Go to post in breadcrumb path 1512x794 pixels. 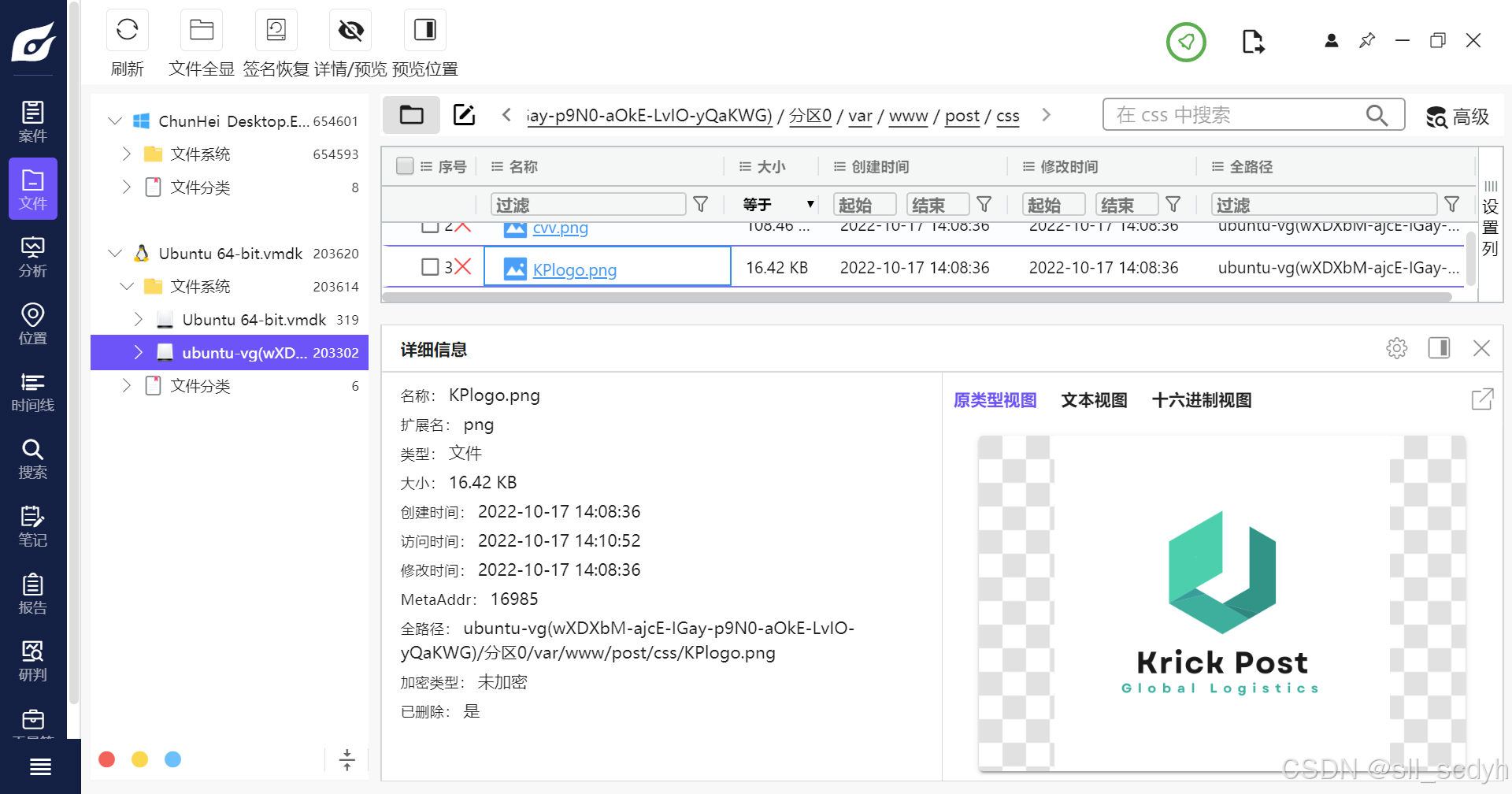tap(962, 116)
